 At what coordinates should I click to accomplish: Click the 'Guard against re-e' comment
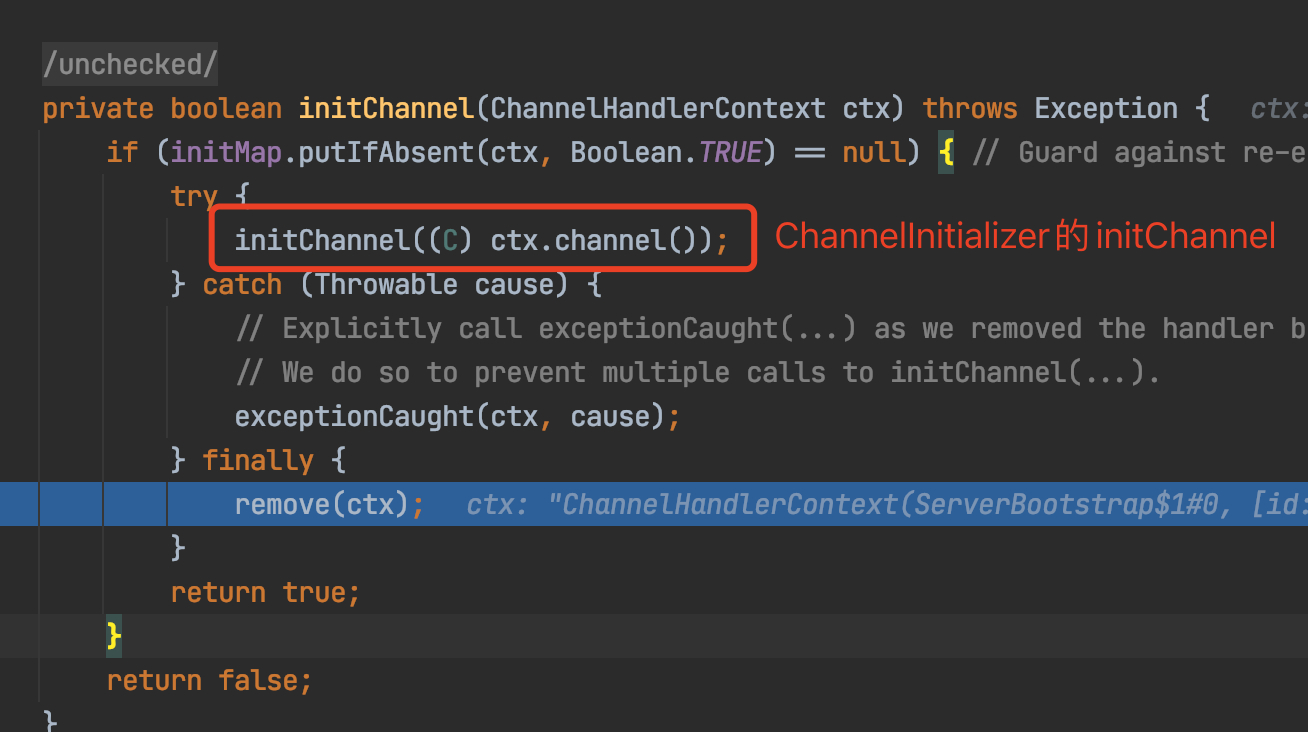1139,152
